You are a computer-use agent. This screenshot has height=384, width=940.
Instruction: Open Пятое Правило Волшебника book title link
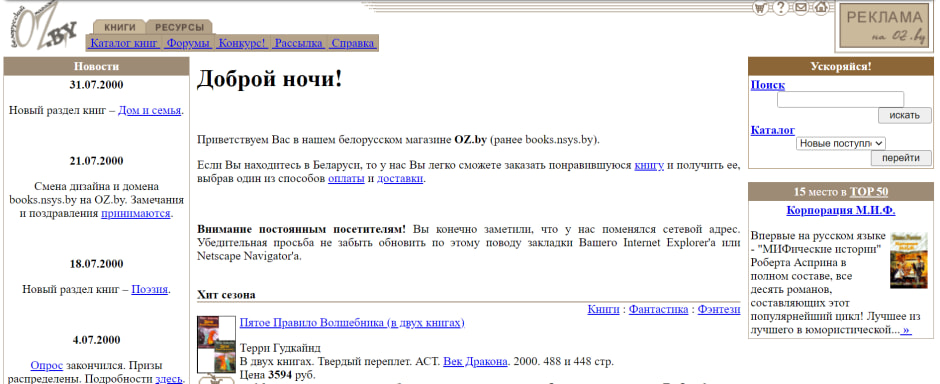tap(352, 323)
